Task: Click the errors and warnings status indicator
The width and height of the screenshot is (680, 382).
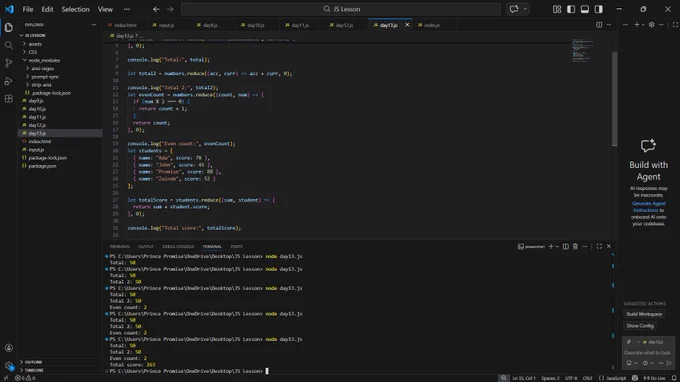Action: [x=25, y=378]
